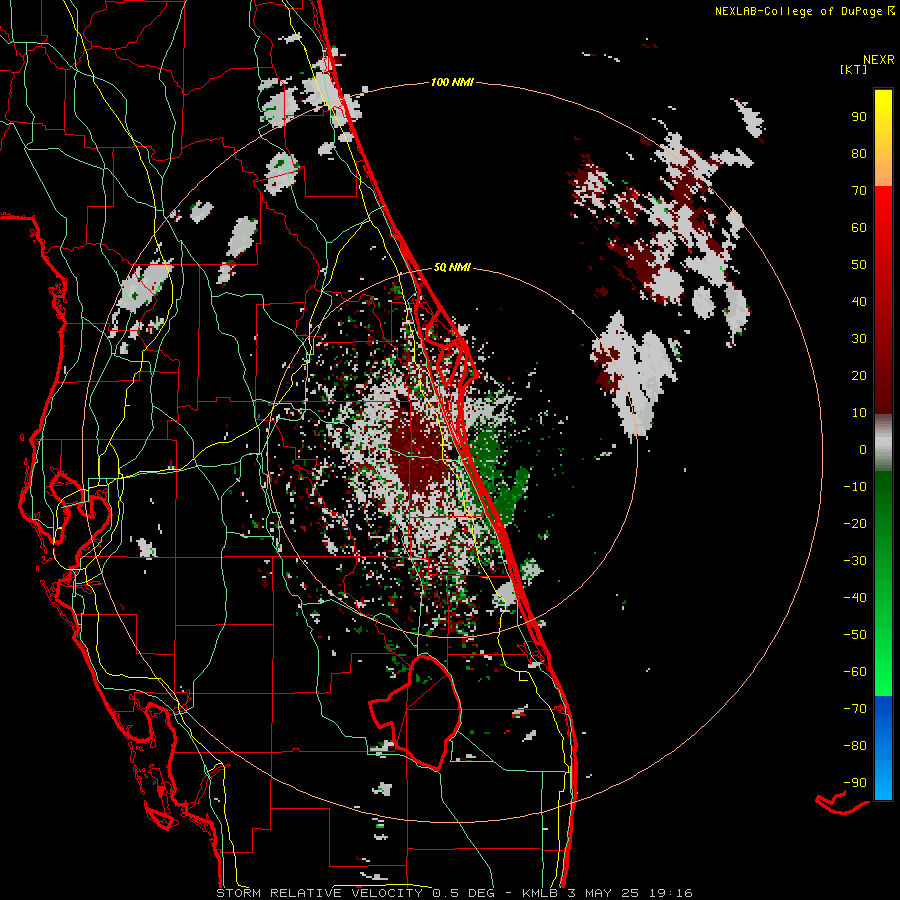The width and height of the screenshot is (900, 900).
Task: Select the 50 NMI range ring label
Action: click(452, 267)
